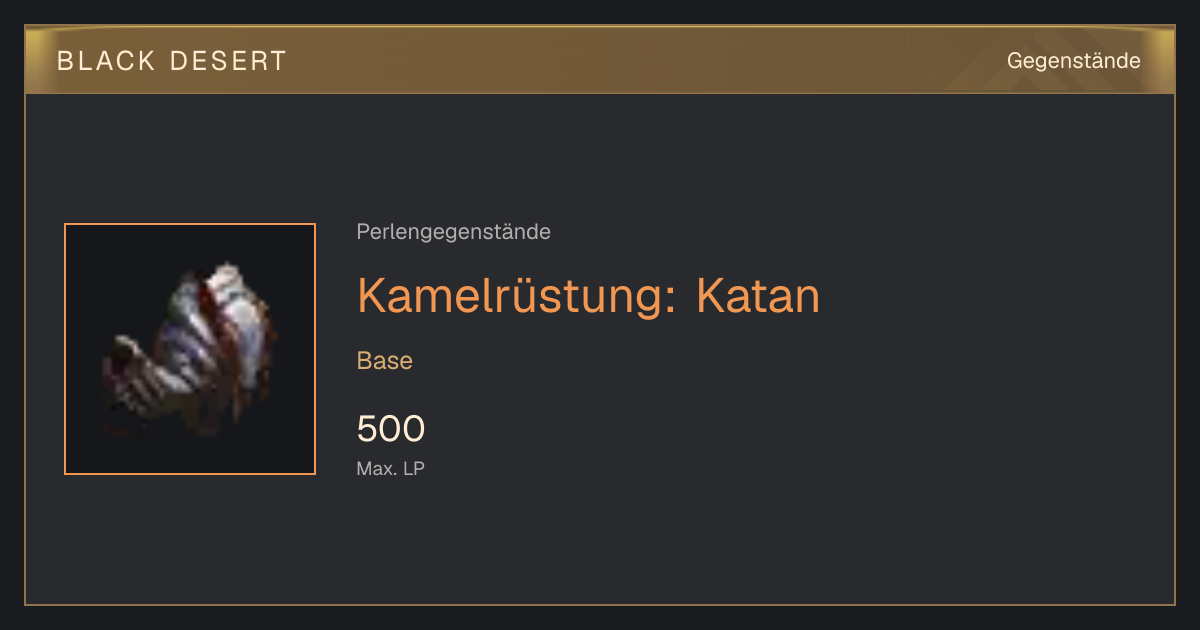The image size is (1200, 630).
Task: Select the Max. LP stat label
Action: (x=390, y=468)
